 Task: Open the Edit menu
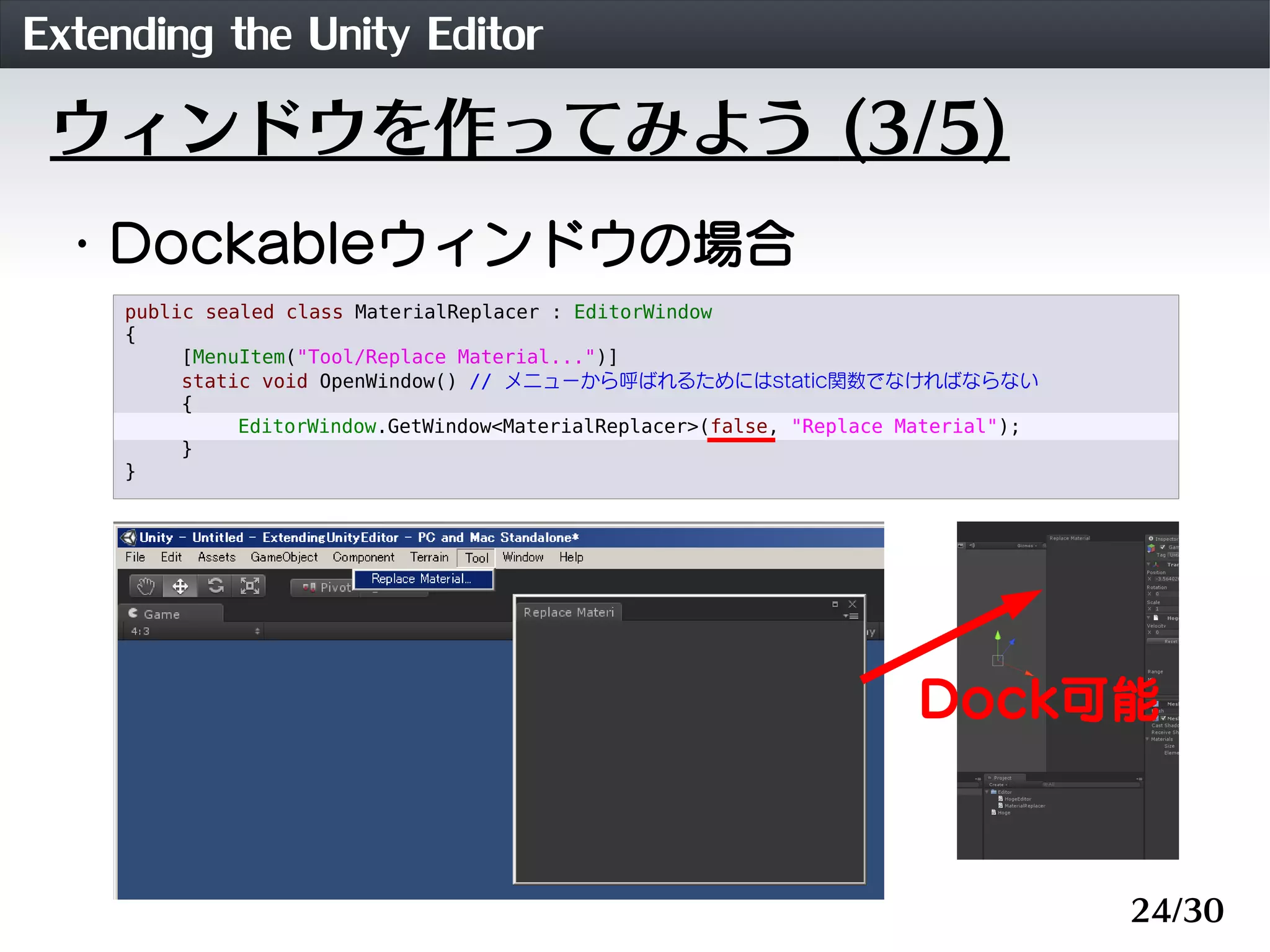(x=171, y=557)
